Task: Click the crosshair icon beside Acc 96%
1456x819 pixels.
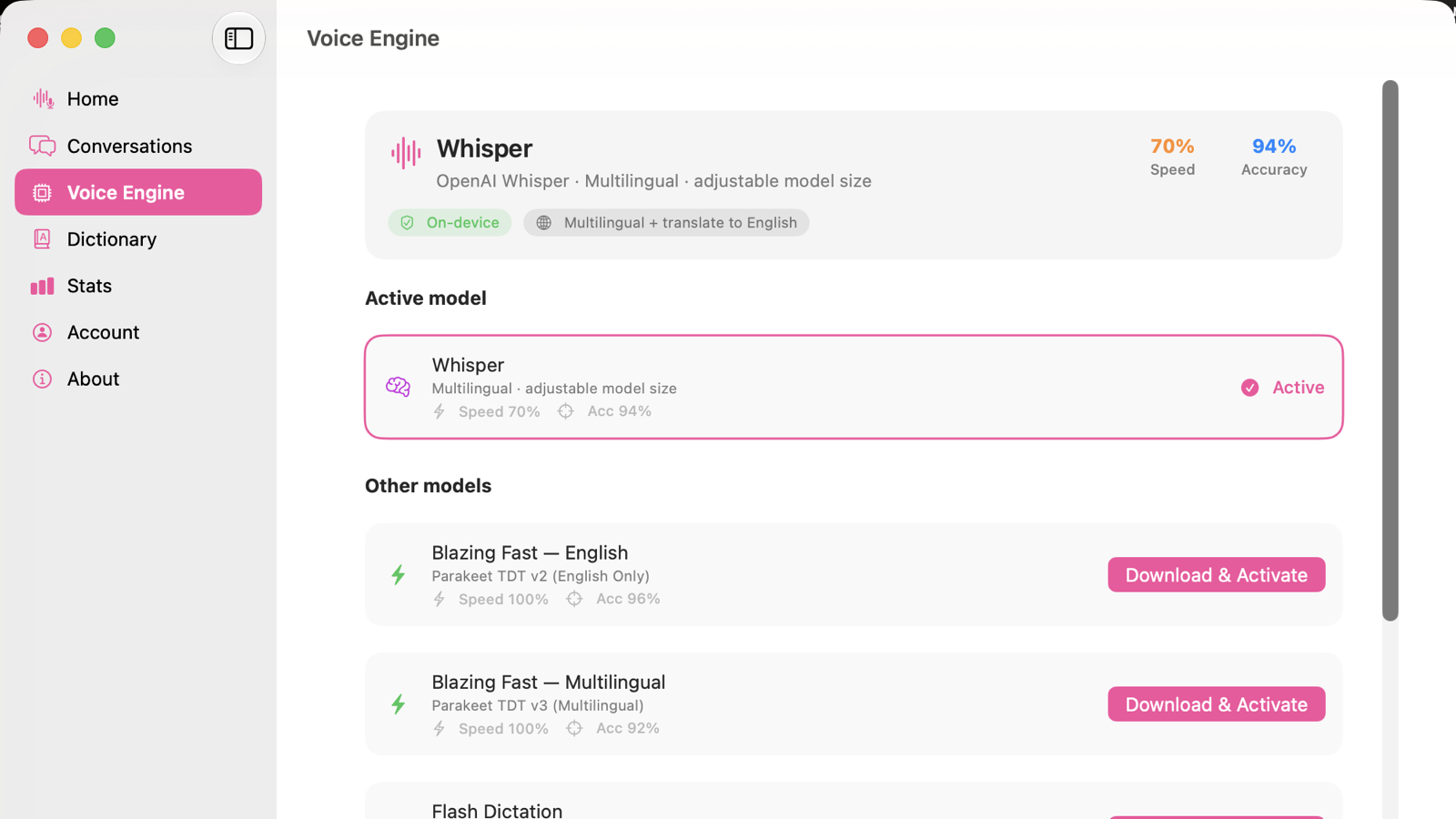Action: pos(574,599)
